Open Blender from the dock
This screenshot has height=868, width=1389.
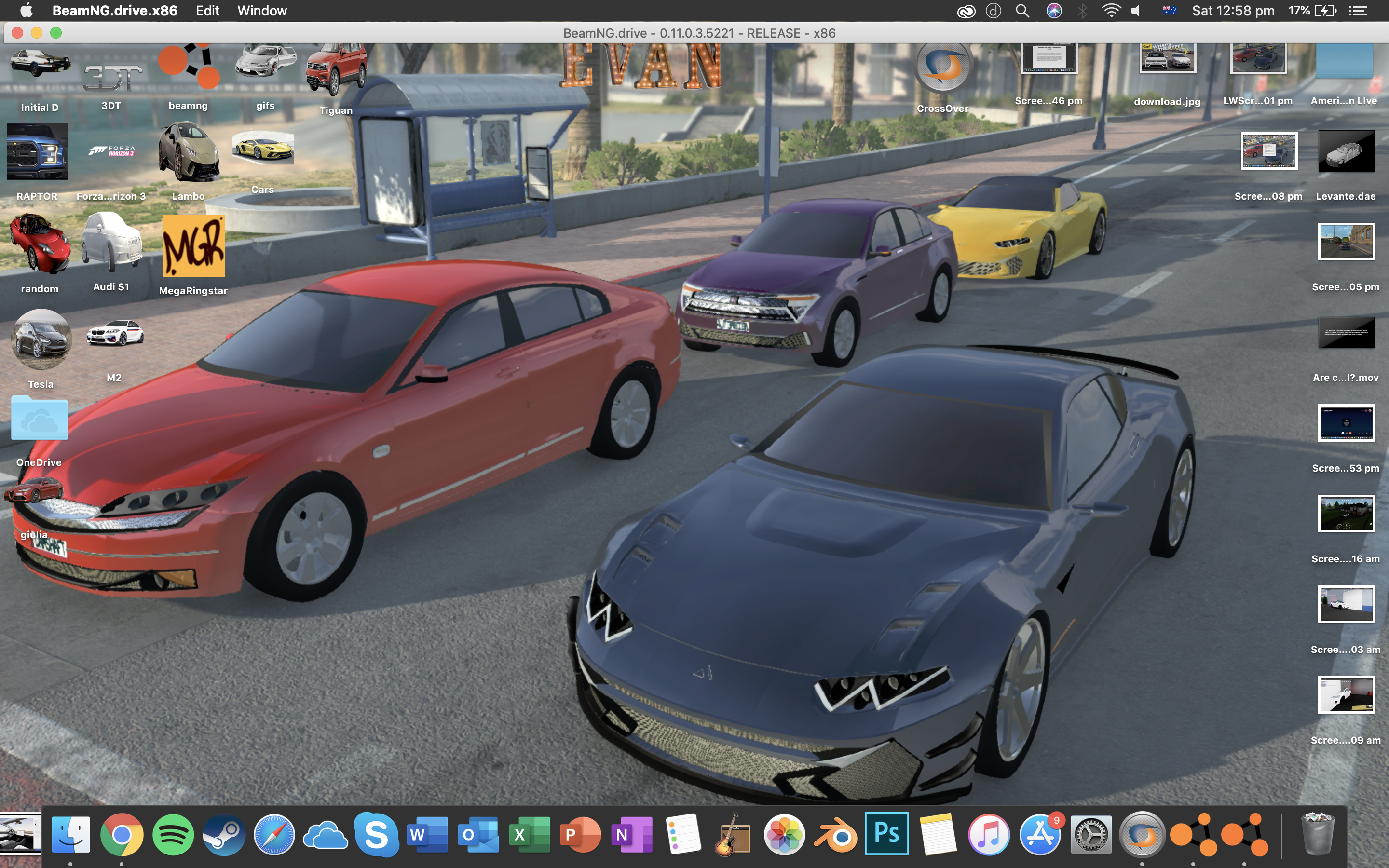[835, 835]
